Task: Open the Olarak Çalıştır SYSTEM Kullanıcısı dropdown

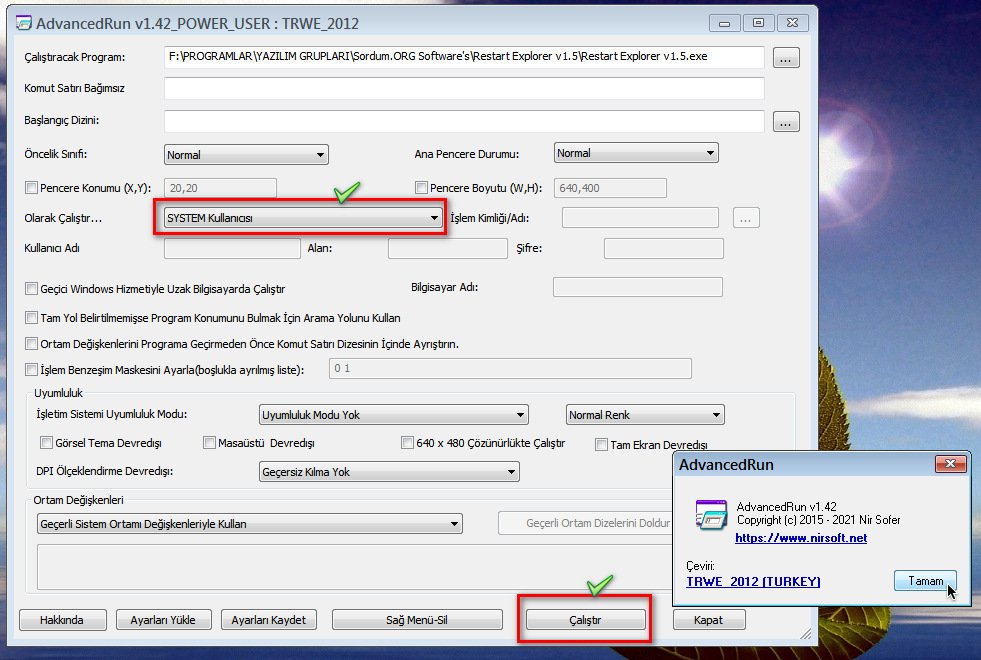Action: tap(303, 218)
